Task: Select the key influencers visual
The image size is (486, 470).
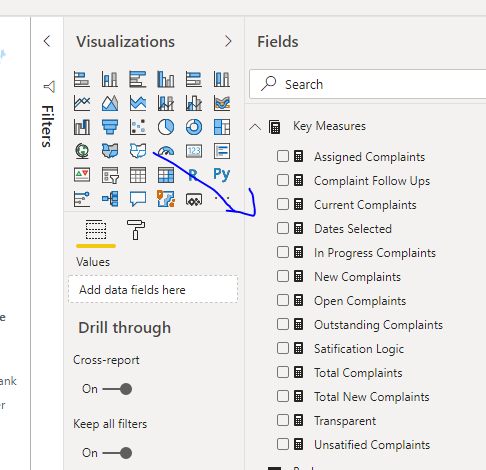Action: tap(82, 199)
